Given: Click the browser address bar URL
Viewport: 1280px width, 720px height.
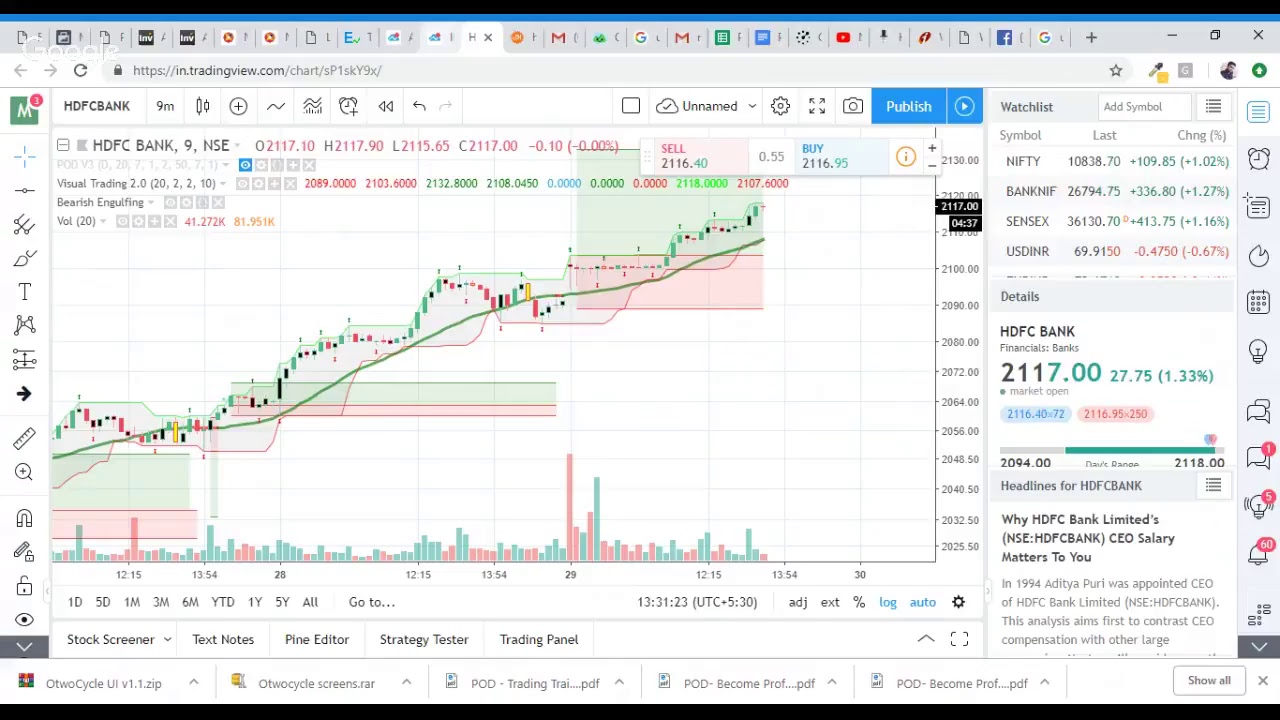Looking at the screenshot, I should 257,71.
